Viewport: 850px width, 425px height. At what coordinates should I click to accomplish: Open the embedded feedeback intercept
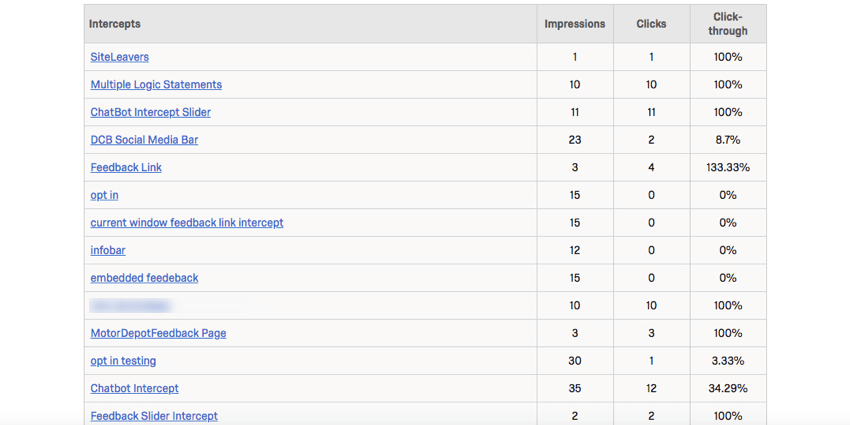(144, 278)
